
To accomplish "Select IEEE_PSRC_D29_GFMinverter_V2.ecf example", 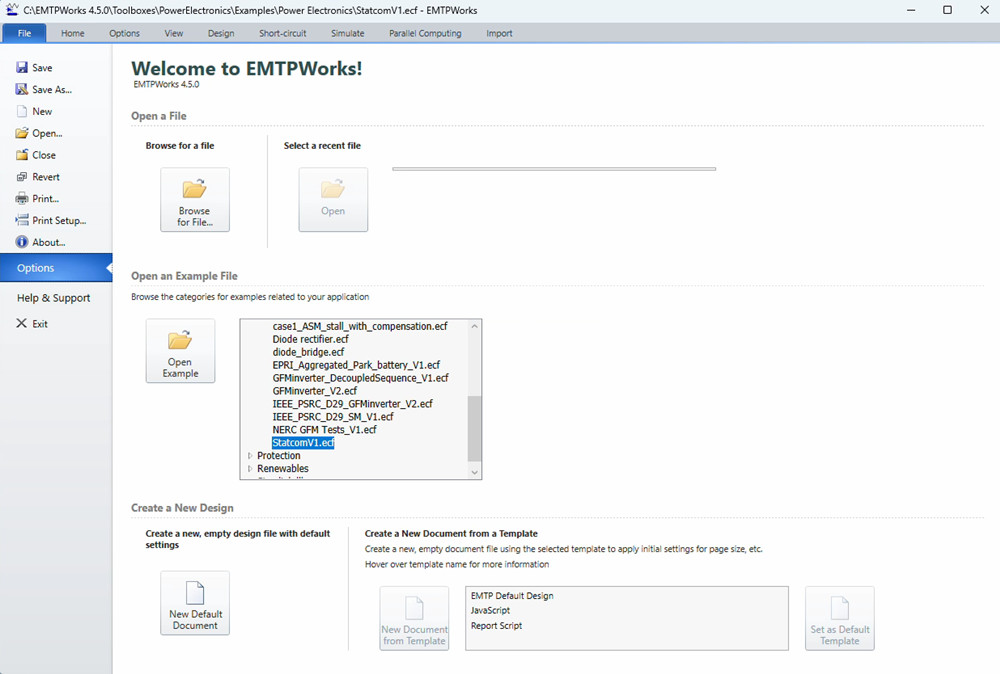I will 353,404.
